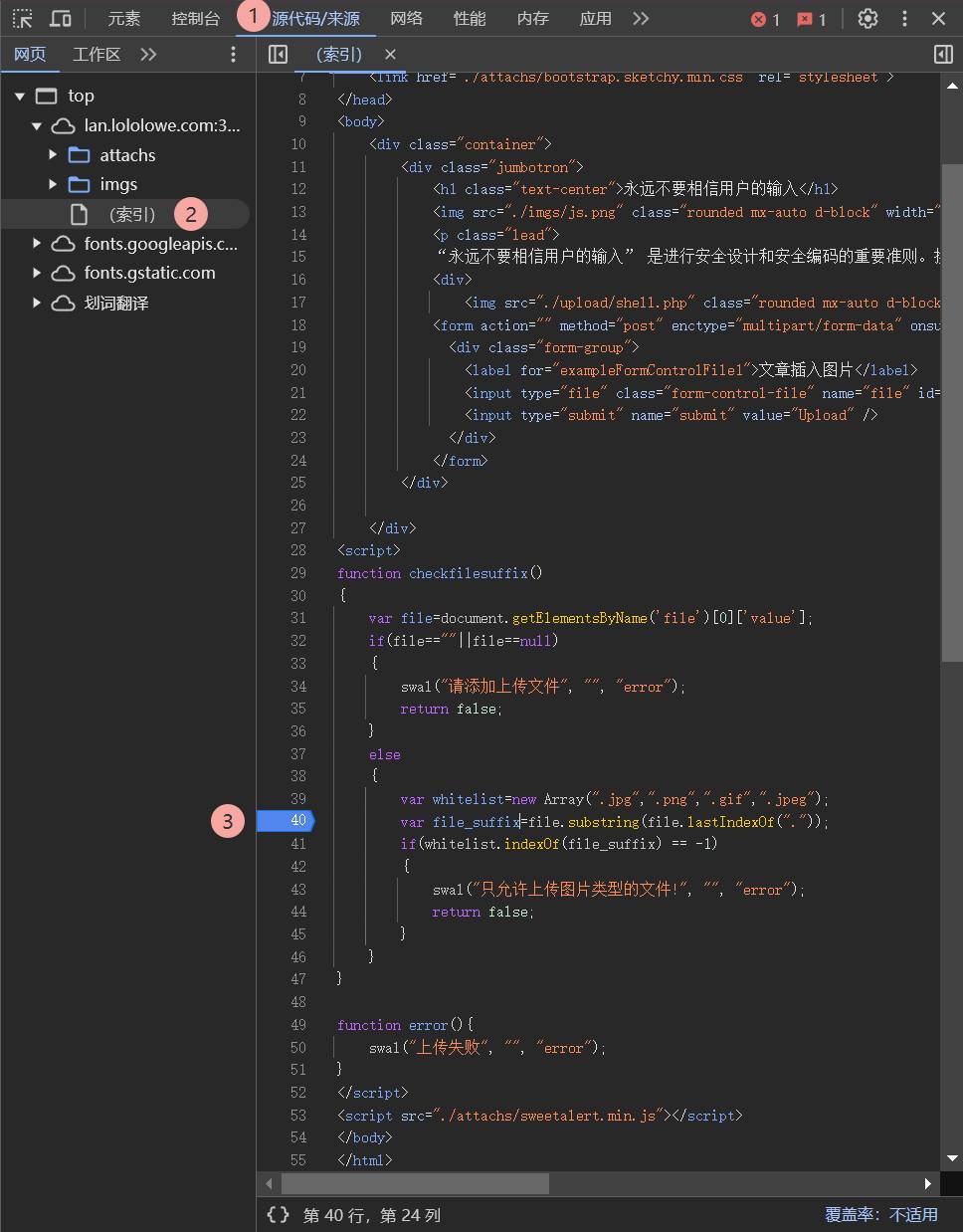Switch to the 网络 tab
This screenshot has height=1232, width=963.
pos(406,19)
